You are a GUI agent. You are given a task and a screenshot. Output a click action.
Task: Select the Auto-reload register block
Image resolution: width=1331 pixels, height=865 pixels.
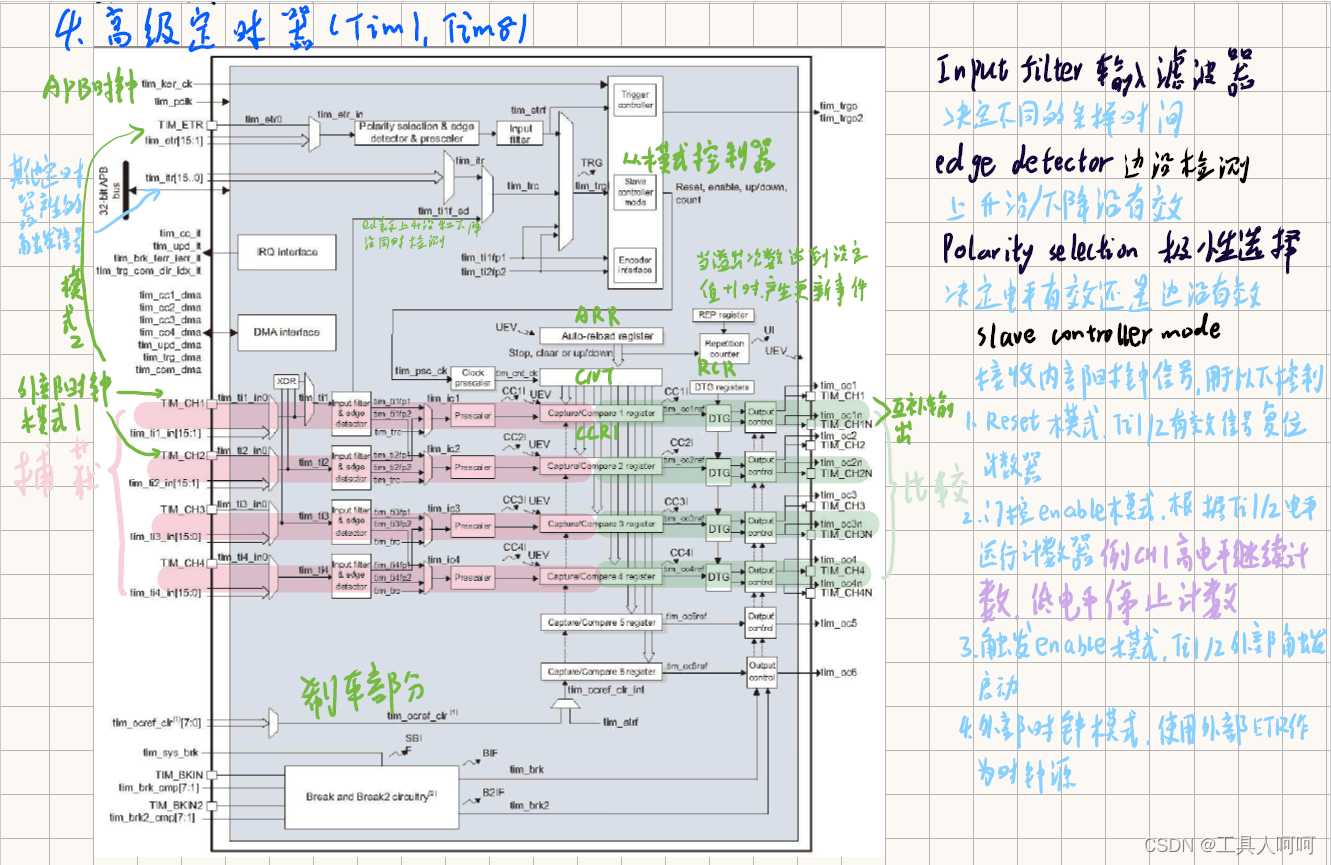(x=601, y=336)
